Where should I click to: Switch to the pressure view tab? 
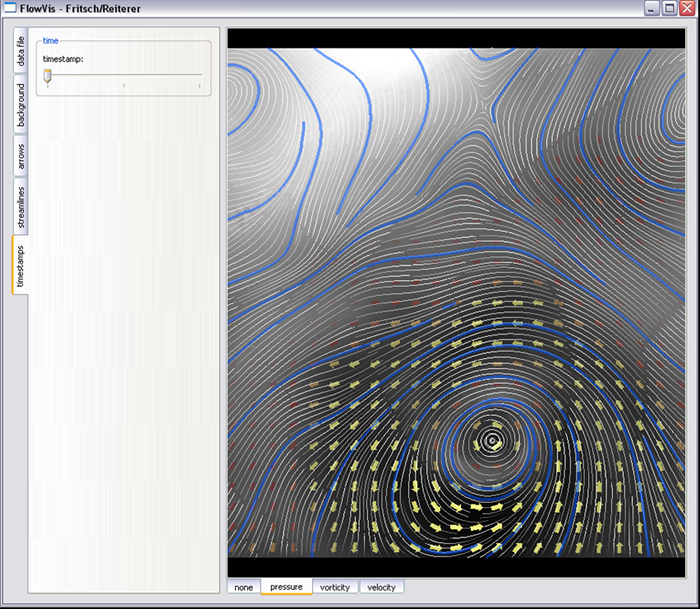[x=286, y=587]
